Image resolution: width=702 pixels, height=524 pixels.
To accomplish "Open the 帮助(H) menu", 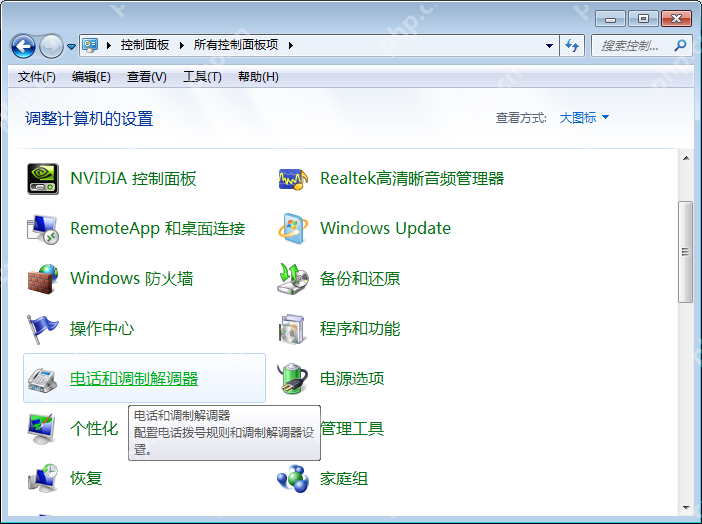I will (x=258, y=77).
